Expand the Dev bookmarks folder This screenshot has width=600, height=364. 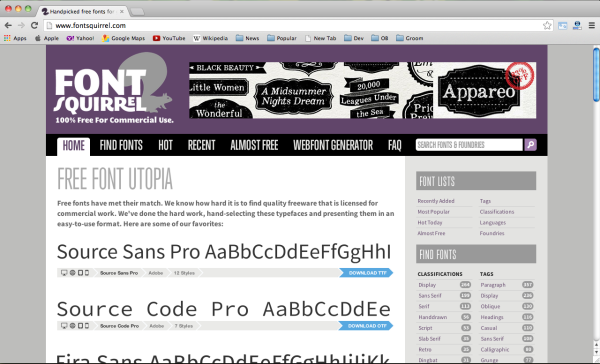354,38
